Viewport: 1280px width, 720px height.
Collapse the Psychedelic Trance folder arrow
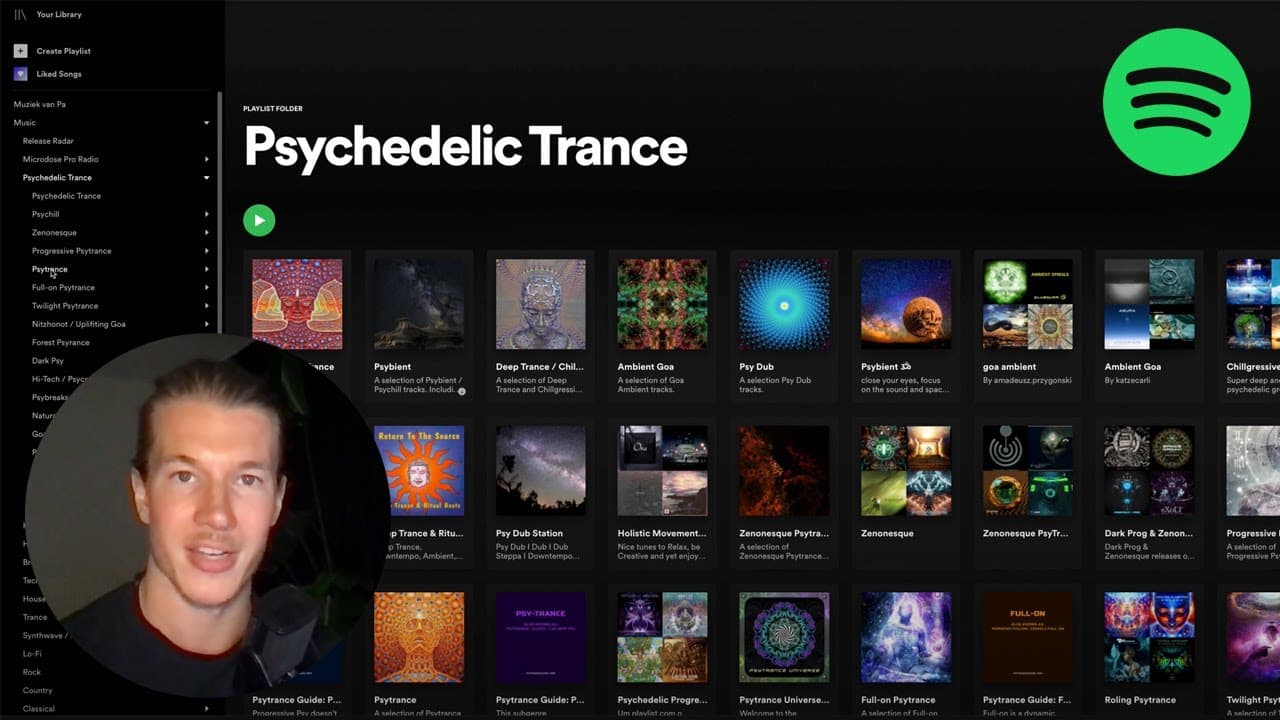pyautogui.click(x=207, y=178)
